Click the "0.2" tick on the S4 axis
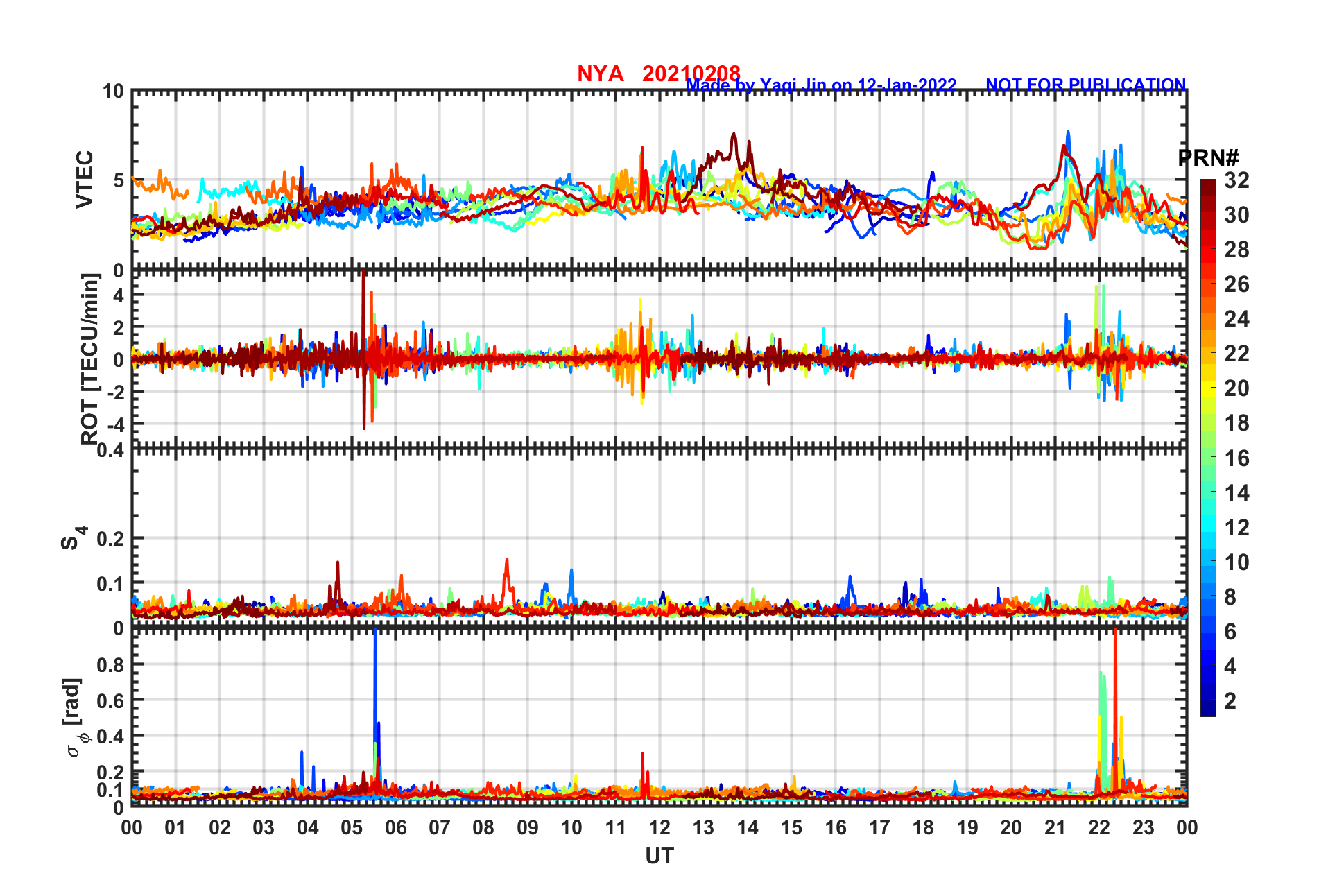Viewport: 1319px width, 896px height. (x=110, y=539)
